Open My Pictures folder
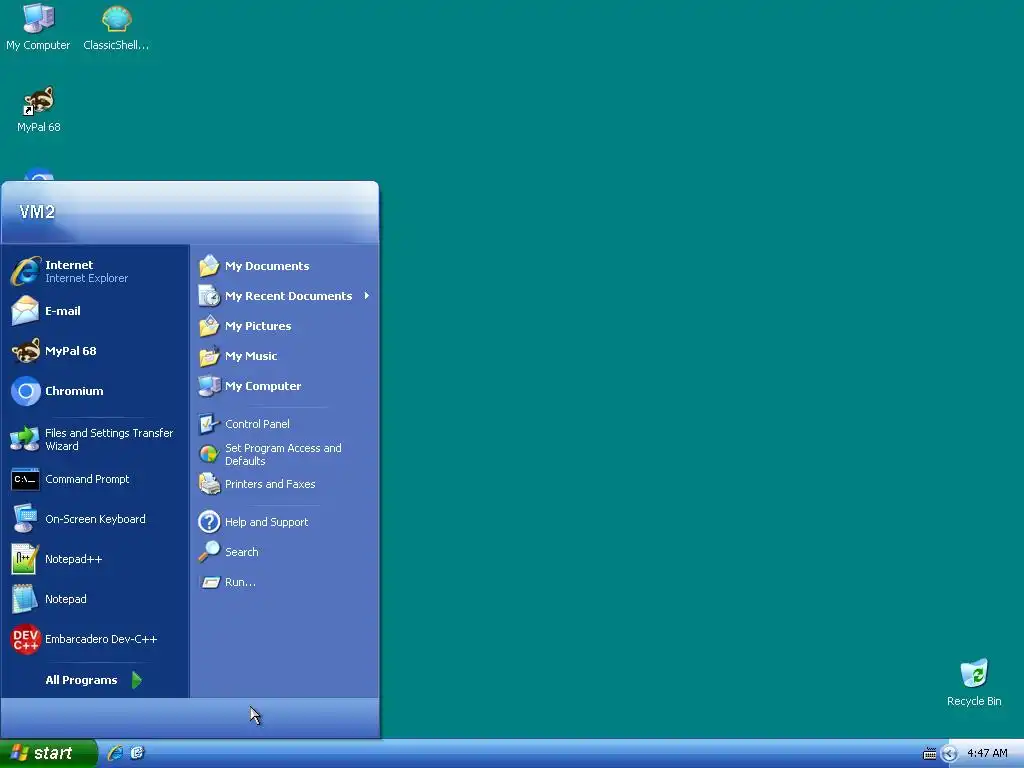 (x=285, y=326)
